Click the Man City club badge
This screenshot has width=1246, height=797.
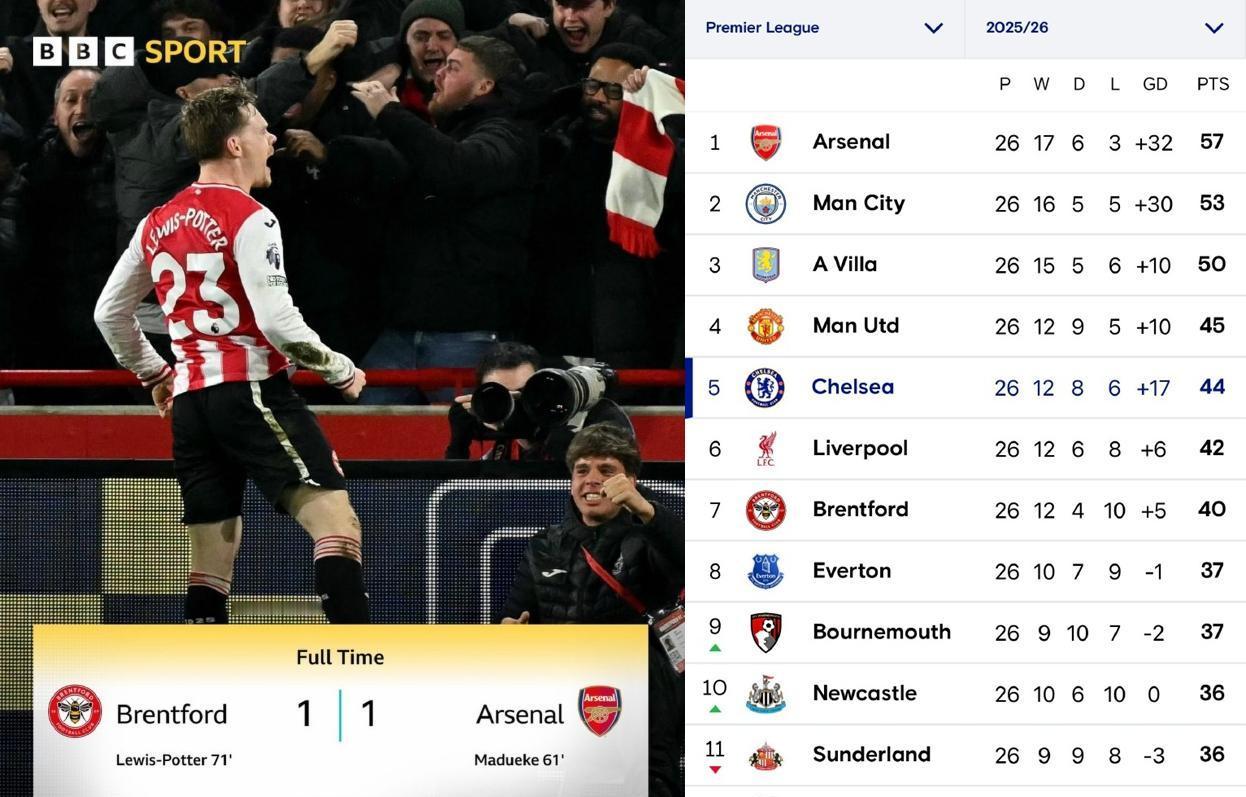click(x=765, y=204)
